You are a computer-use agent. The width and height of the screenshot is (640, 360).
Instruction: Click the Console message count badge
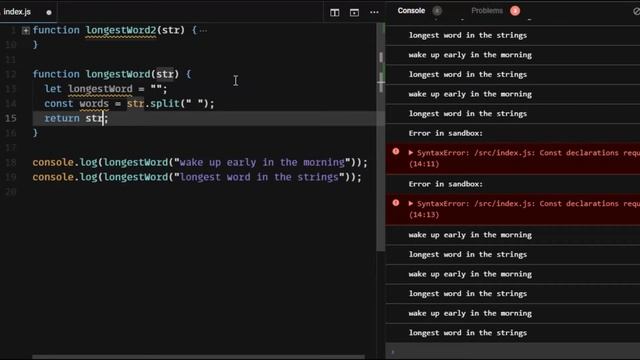[x=437, y=11]
